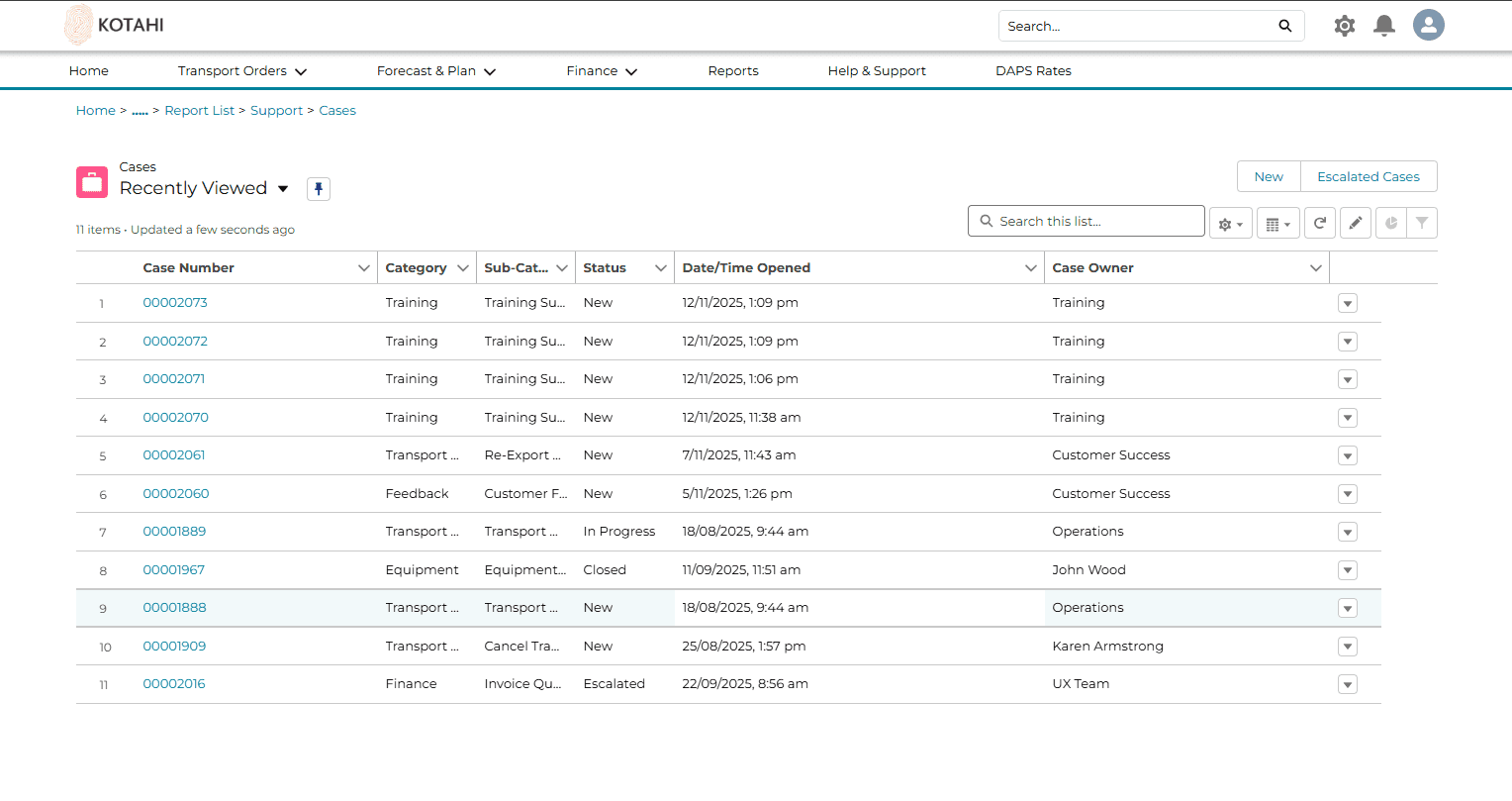
Task: Open row actions for case 00001909
Action: 1348,647
